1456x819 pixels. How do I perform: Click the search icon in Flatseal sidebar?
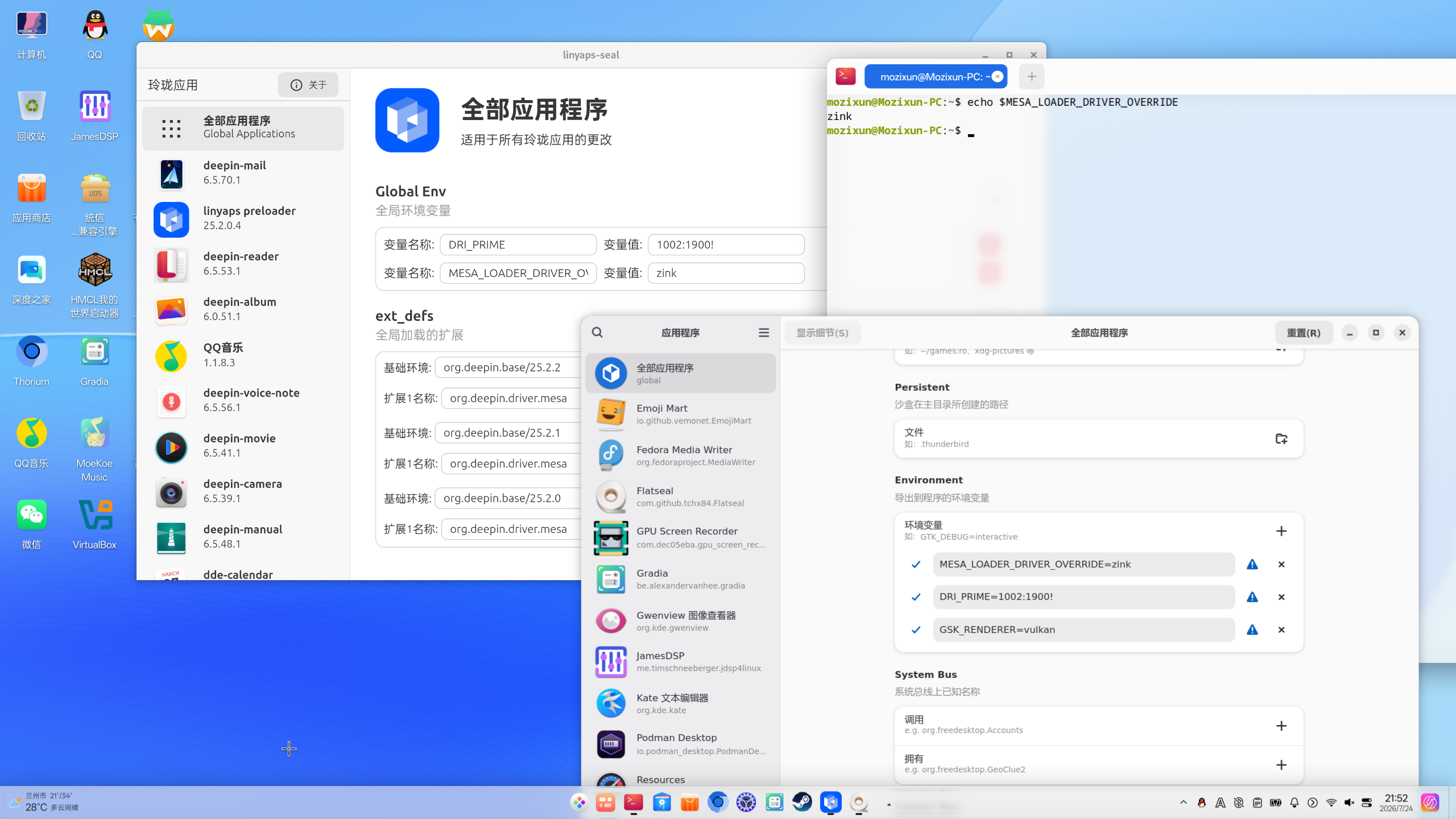point(597,333)
